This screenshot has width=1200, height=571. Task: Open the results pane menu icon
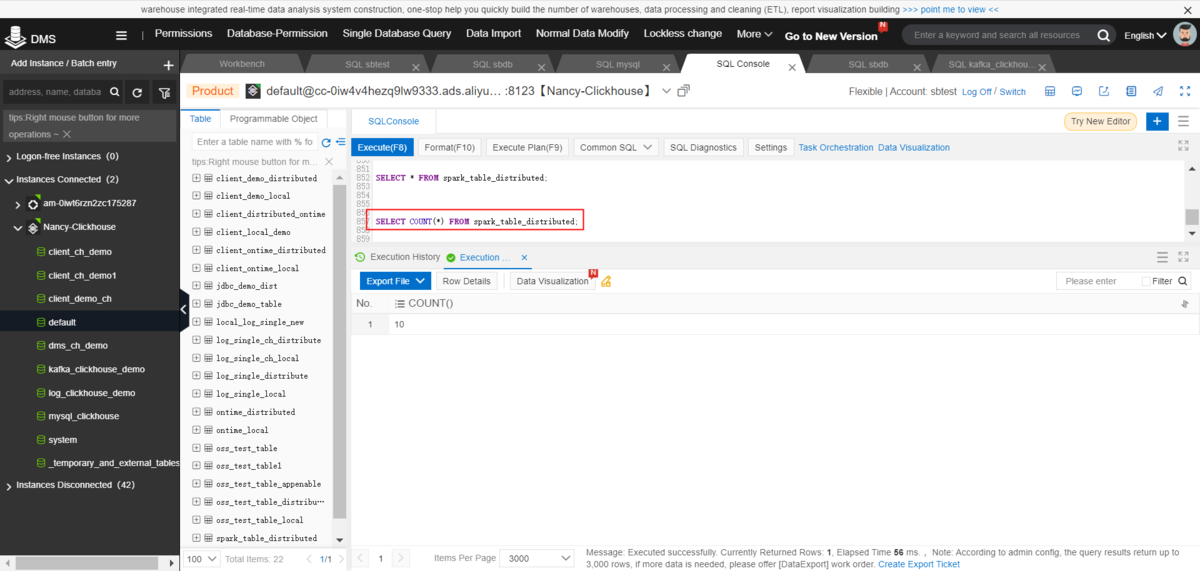click(x=1162, y=257)
